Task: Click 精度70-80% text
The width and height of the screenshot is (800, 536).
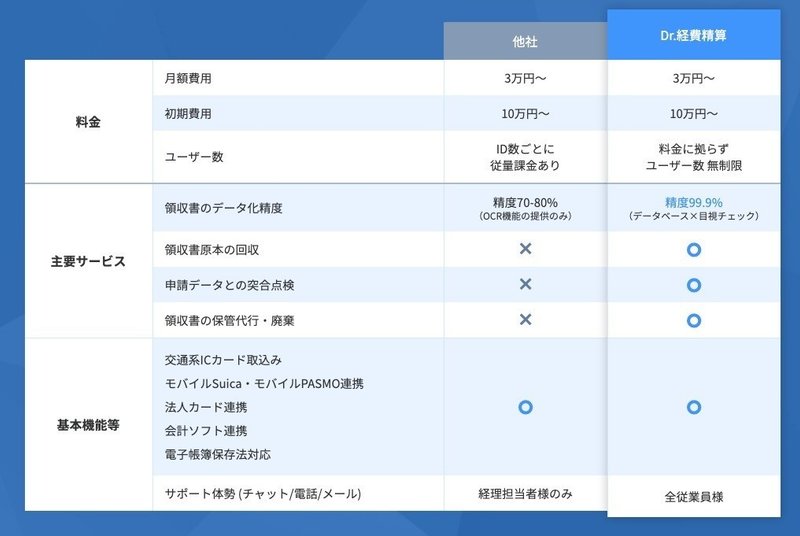Action: (x=525, y=202)
